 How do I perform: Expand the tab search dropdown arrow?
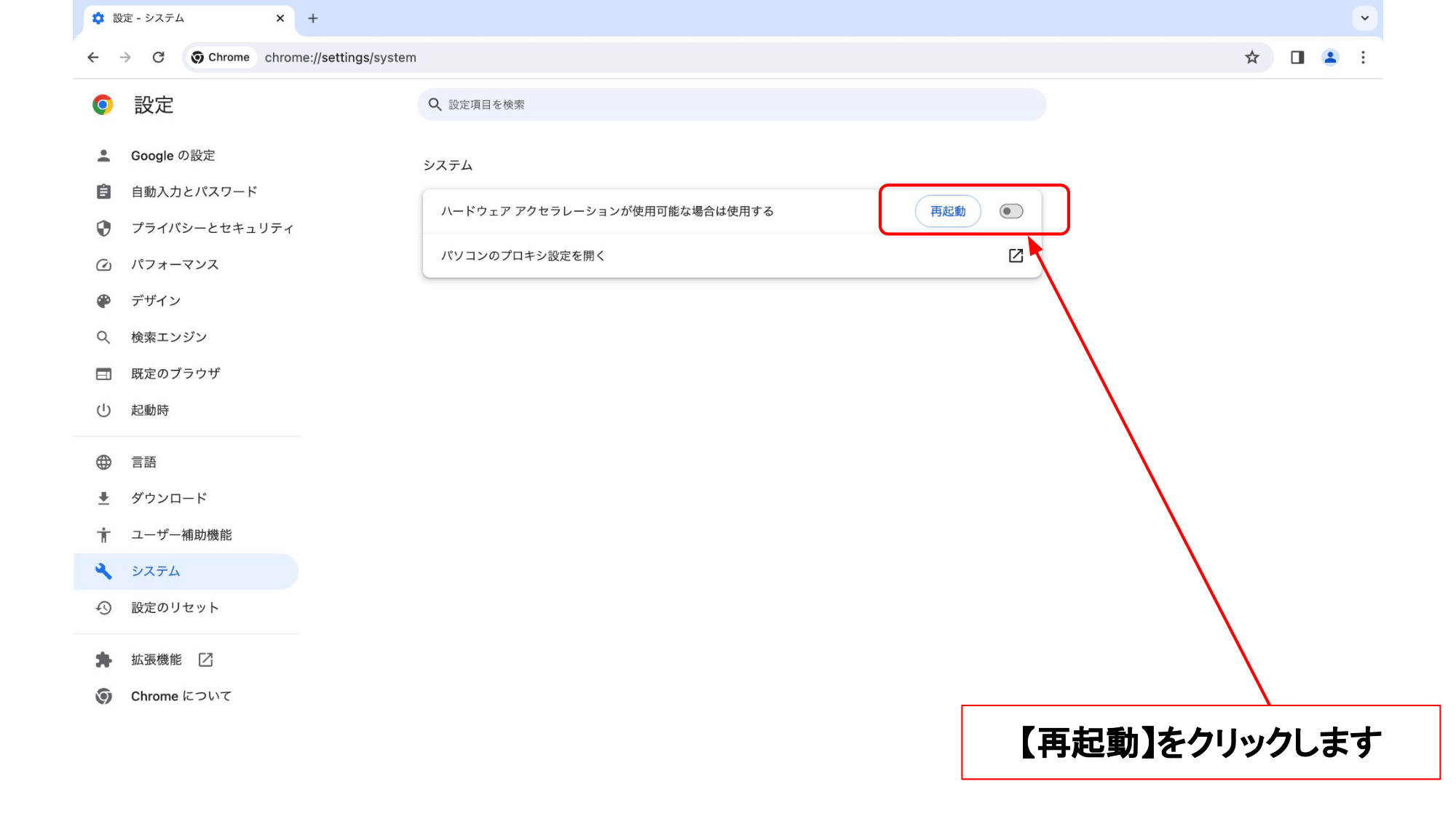pos(1364,18)
